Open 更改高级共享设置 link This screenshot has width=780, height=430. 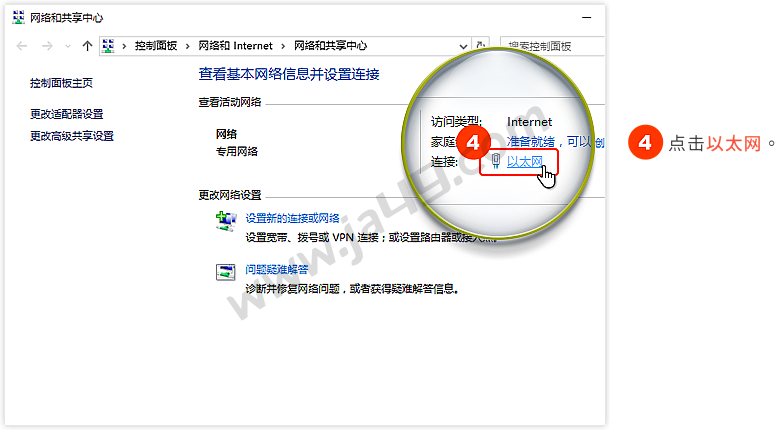[71, 136]
